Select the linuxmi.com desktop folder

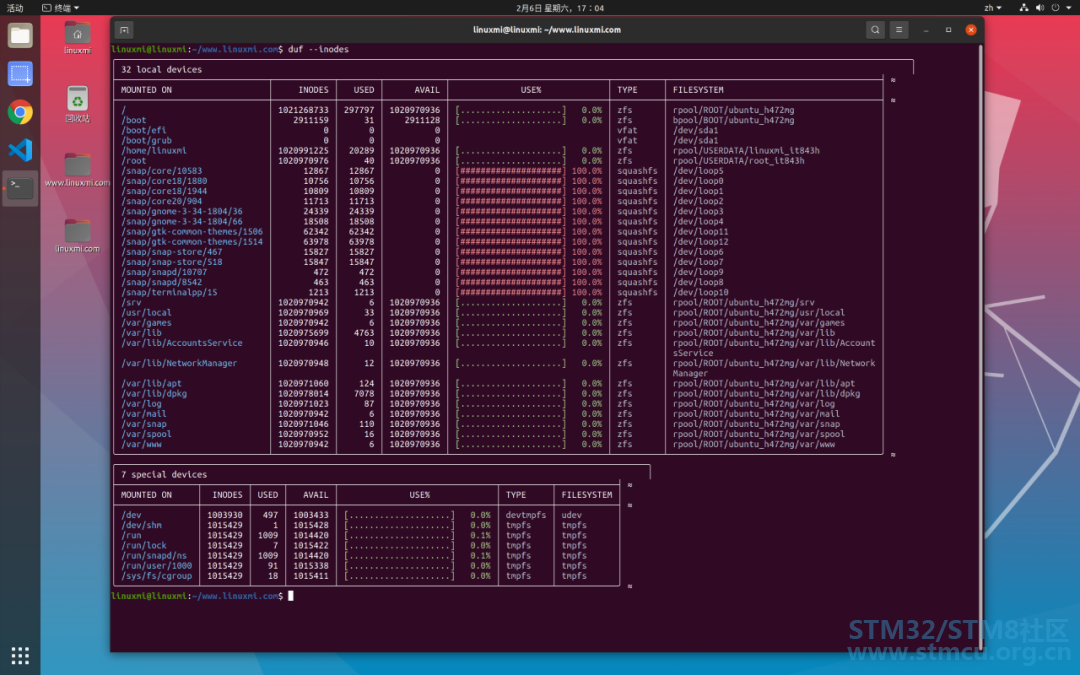[x=77, y=236]
